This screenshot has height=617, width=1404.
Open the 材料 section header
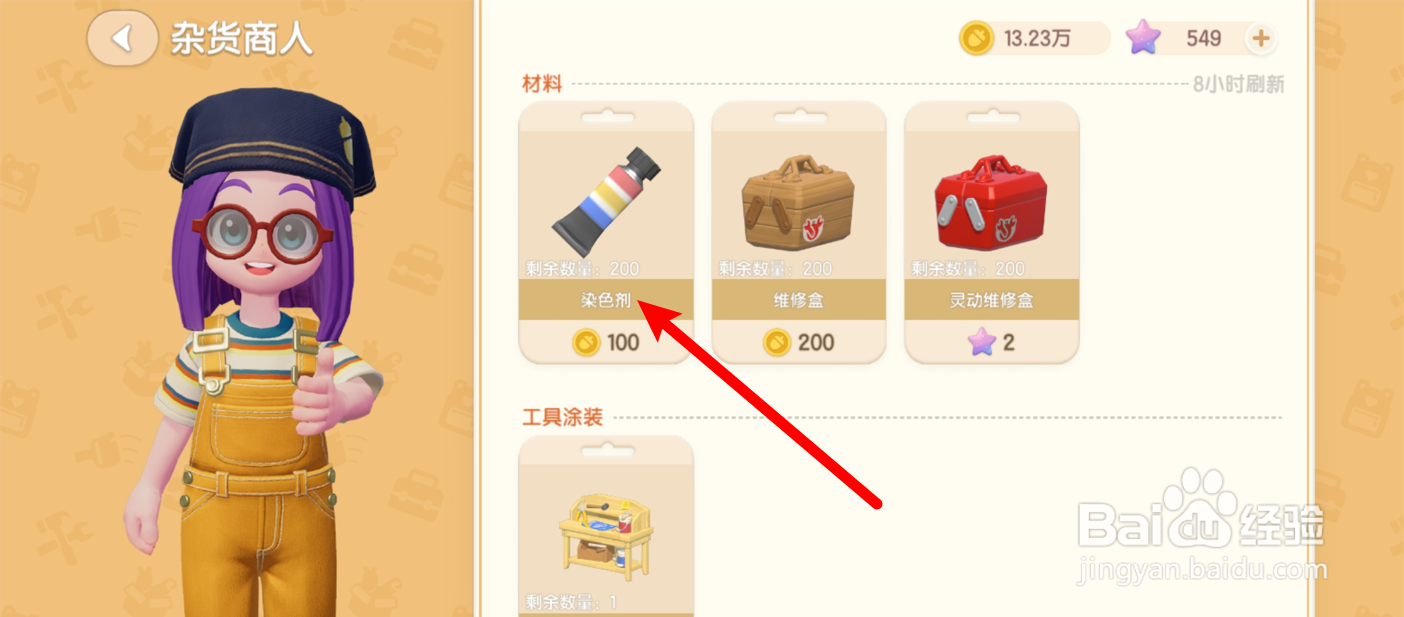click(x=542, y=84)
